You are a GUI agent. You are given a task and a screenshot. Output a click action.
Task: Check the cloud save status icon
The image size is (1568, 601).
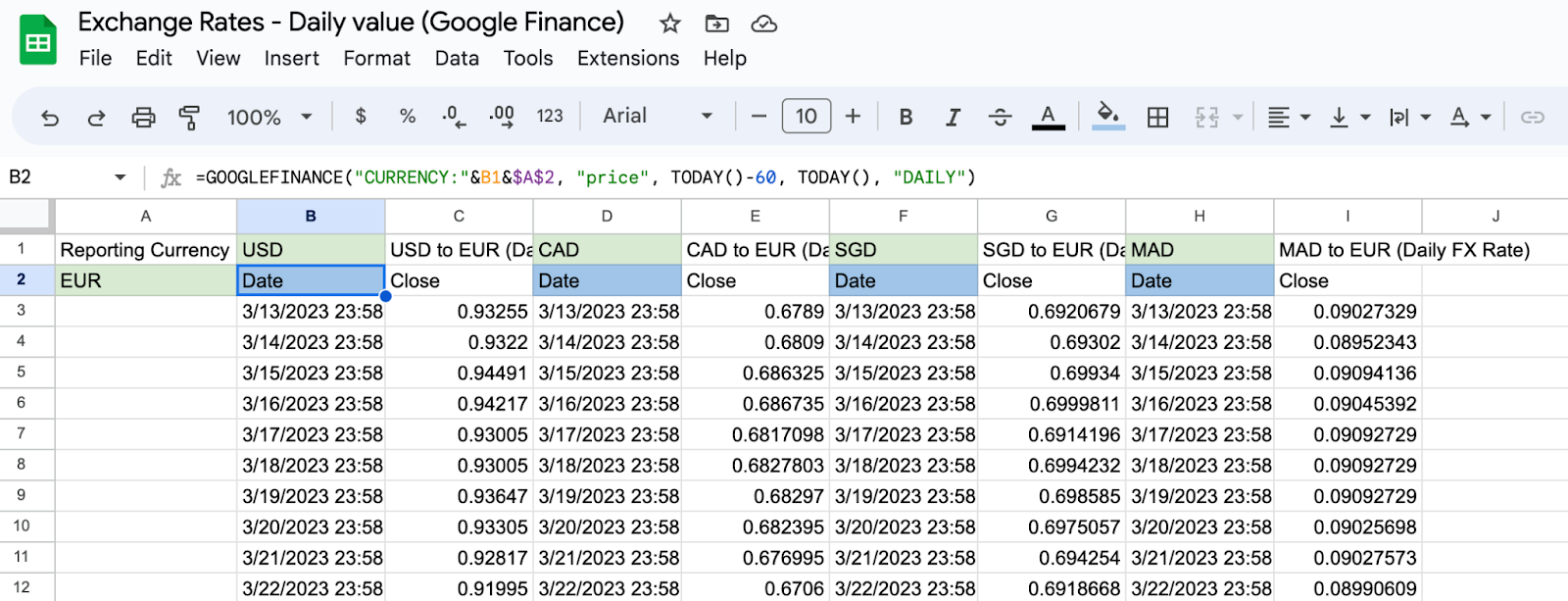pyautogui.click(x=764, y=24)
